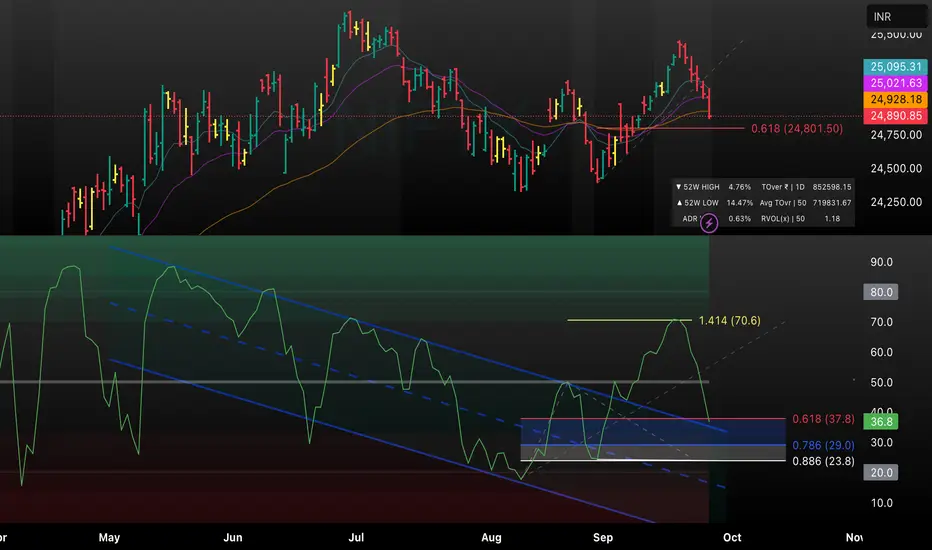Click the teal 25,095.31 price label
The image size is (932, 550).
coord(895,67)
